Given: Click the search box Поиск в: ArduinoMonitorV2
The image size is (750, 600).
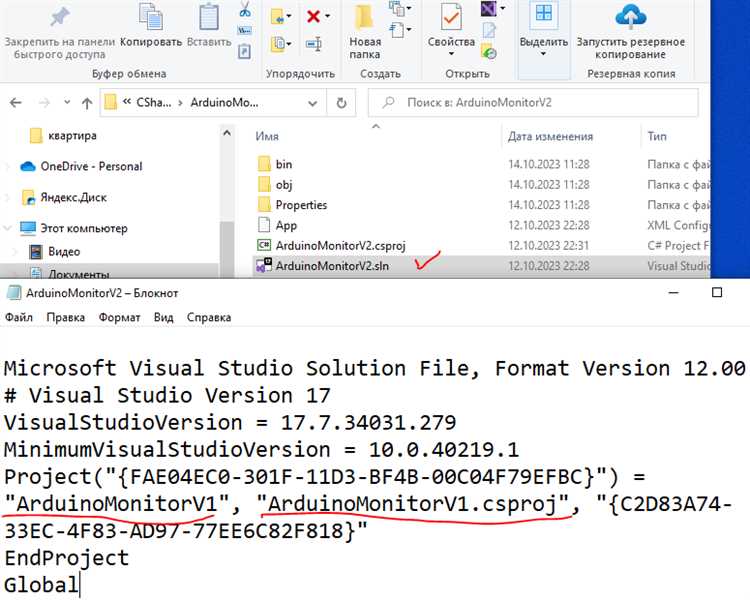Looking at the screenshot, I should pyautogui.click(x=533, y=102).
